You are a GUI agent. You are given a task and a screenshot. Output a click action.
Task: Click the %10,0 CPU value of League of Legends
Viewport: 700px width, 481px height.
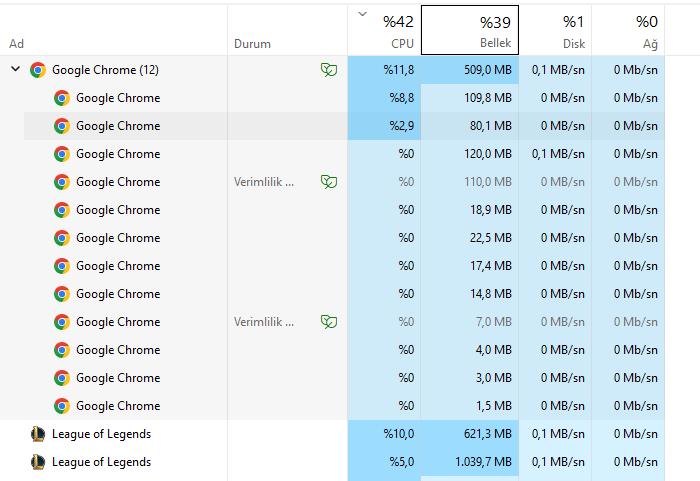(x=399, y=434)
